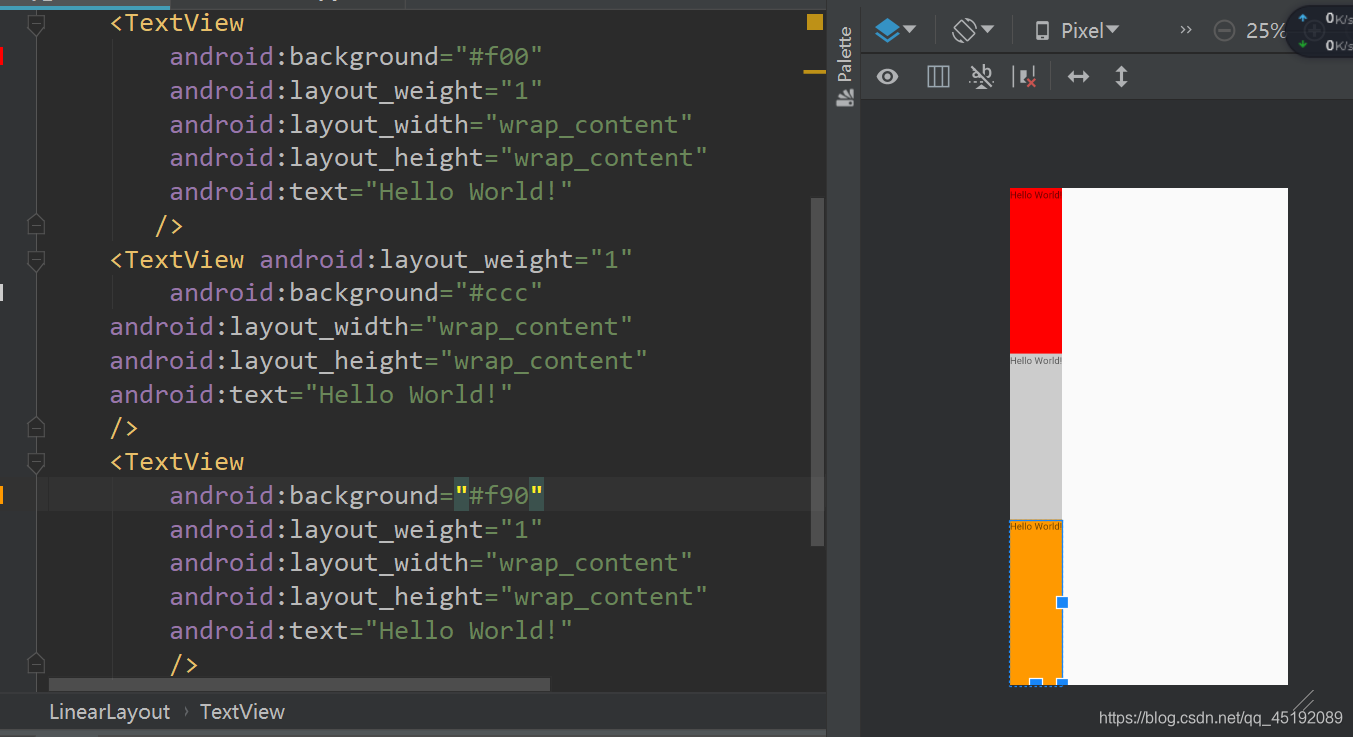The image size is (1353, 737).
Task: Select the orange TextView in preview
Action: 1035,603
